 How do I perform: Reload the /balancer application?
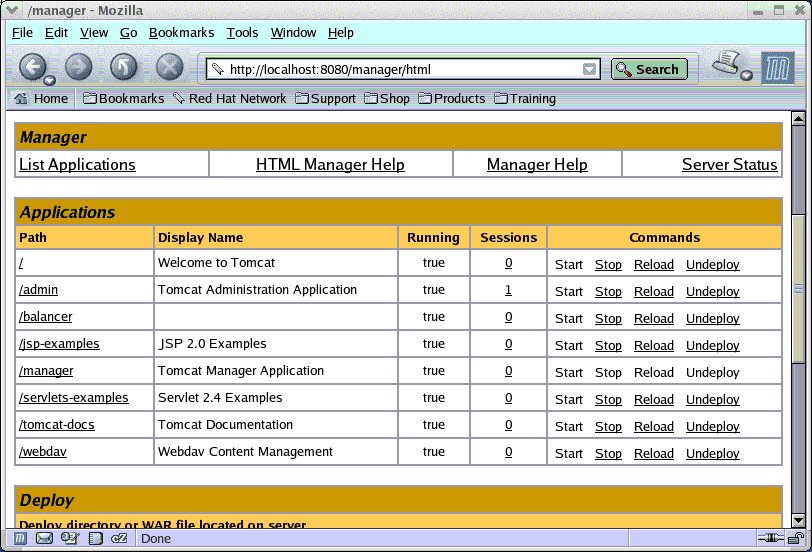[x=654, y=318]
